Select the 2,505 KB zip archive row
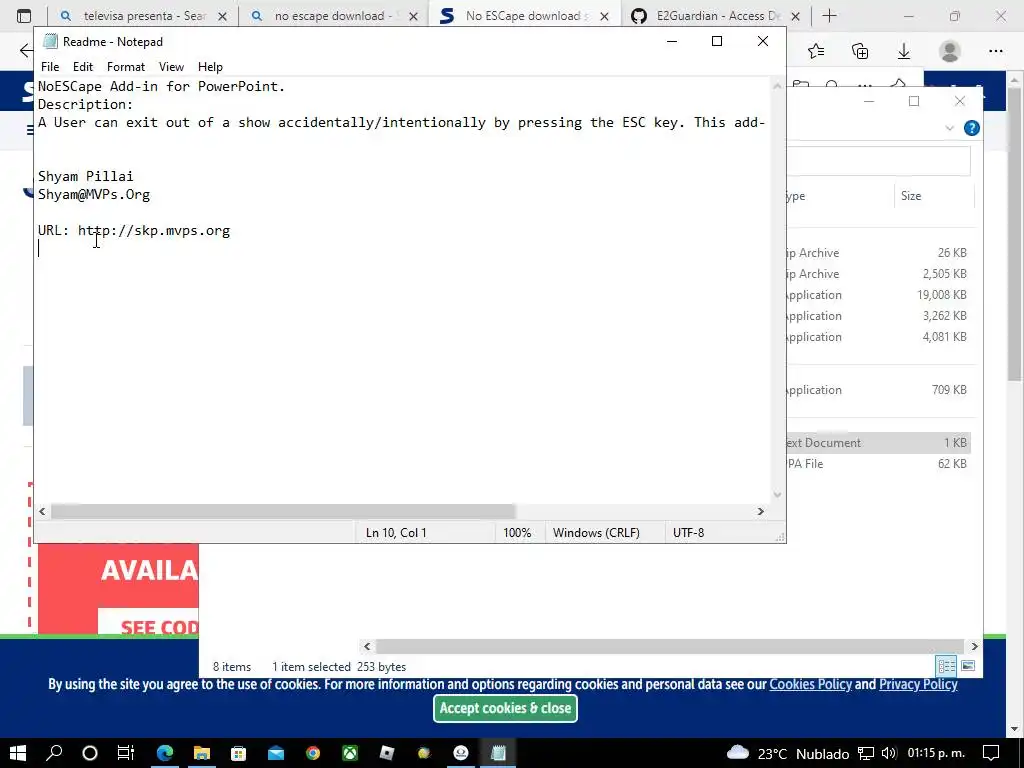Viewport: 1024px width, 768px height. point(878,274)
